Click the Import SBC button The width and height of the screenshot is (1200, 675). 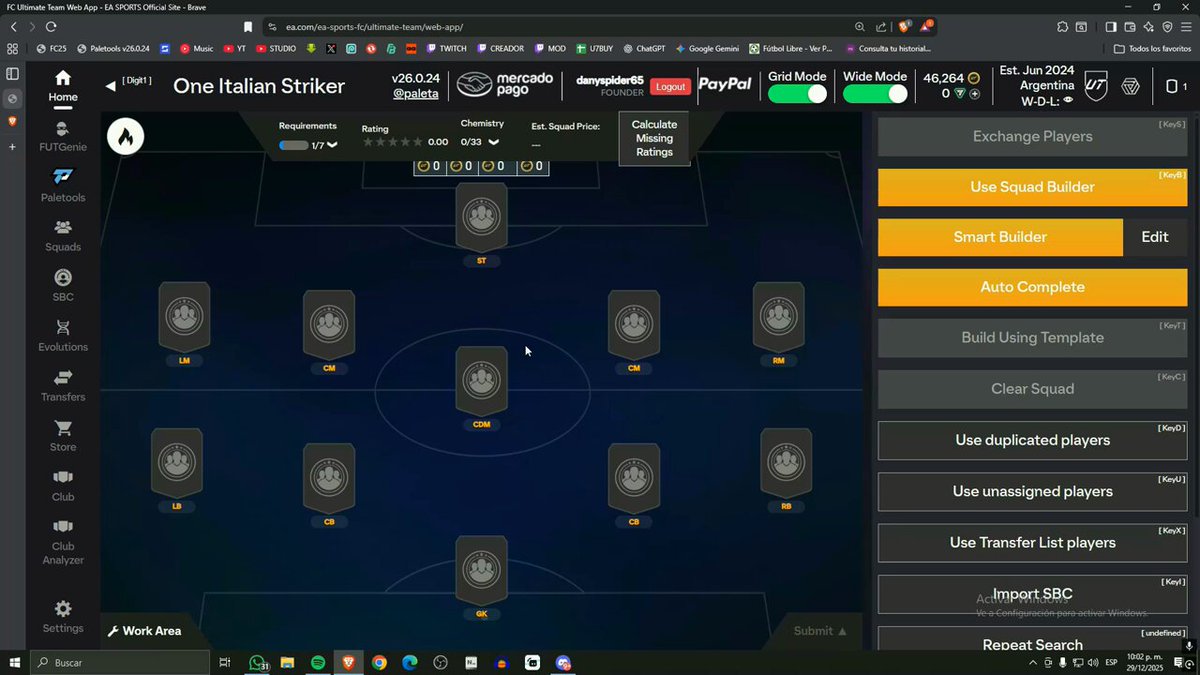(1032, 594)
